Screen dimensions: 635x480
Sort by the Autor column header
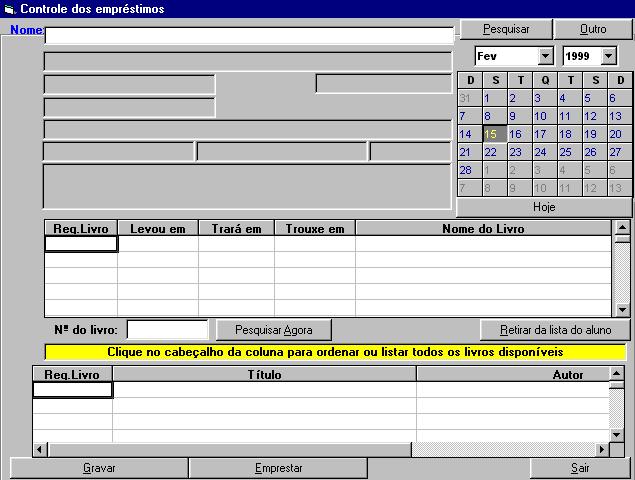pos(512,375)
